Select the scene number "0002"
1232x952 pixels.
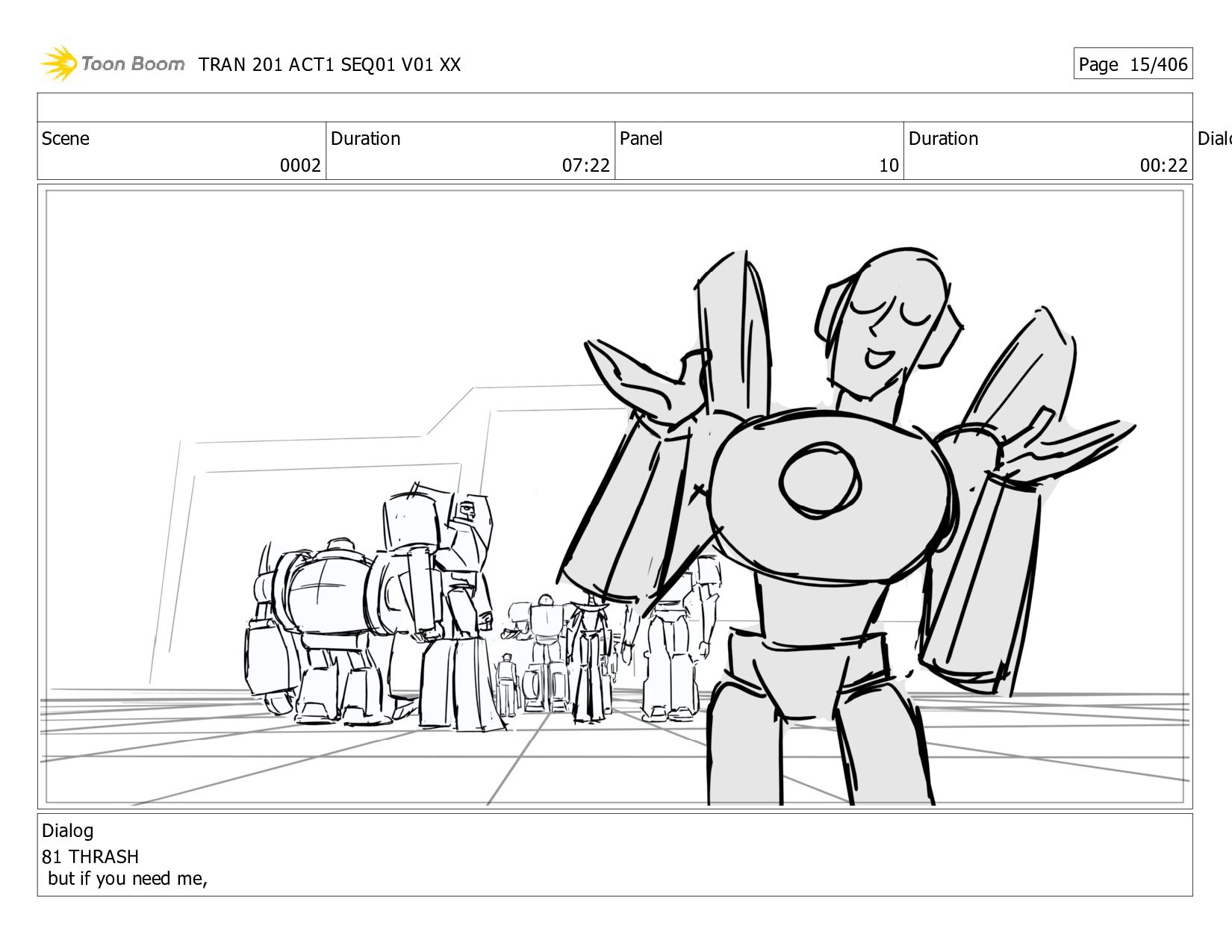(x=300, y=166)
